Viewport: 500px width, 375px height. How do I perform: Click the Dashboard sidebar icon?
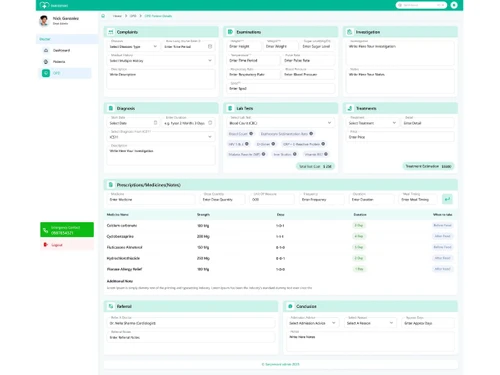[46, 50]
